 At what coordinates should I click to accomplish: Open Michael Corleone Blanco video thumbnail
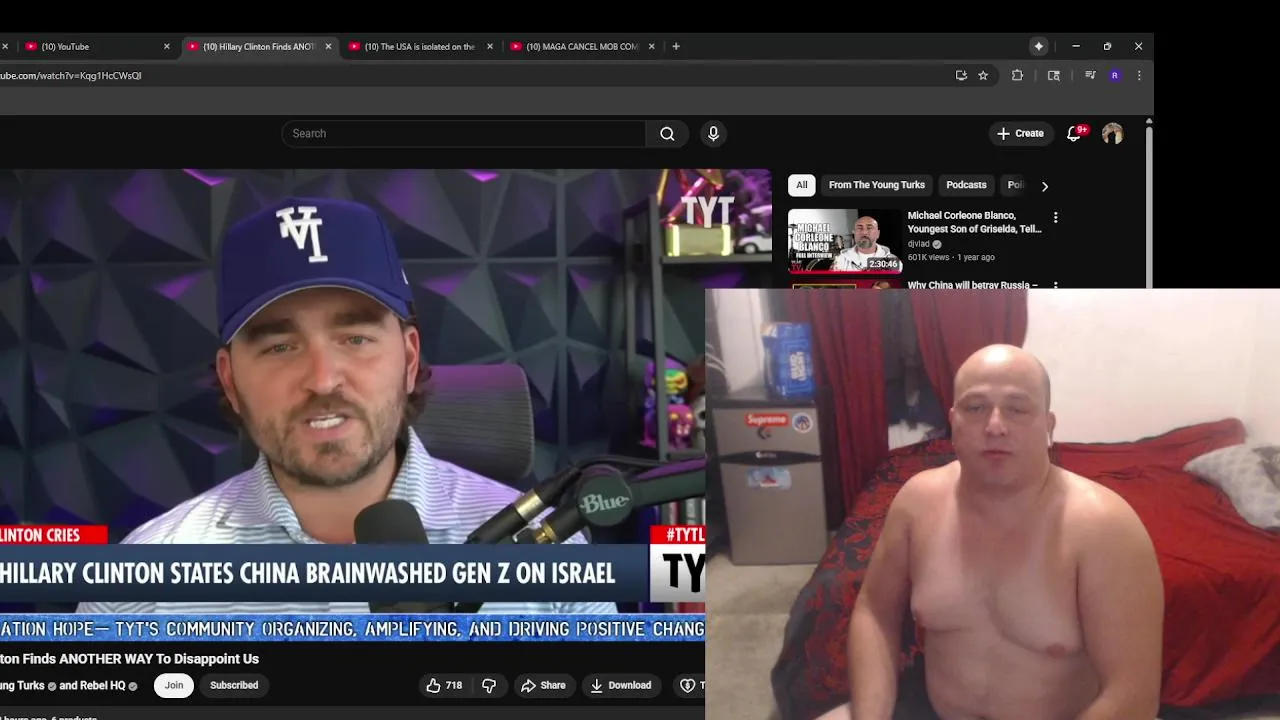pyautogui.click(x=845, y=241)
